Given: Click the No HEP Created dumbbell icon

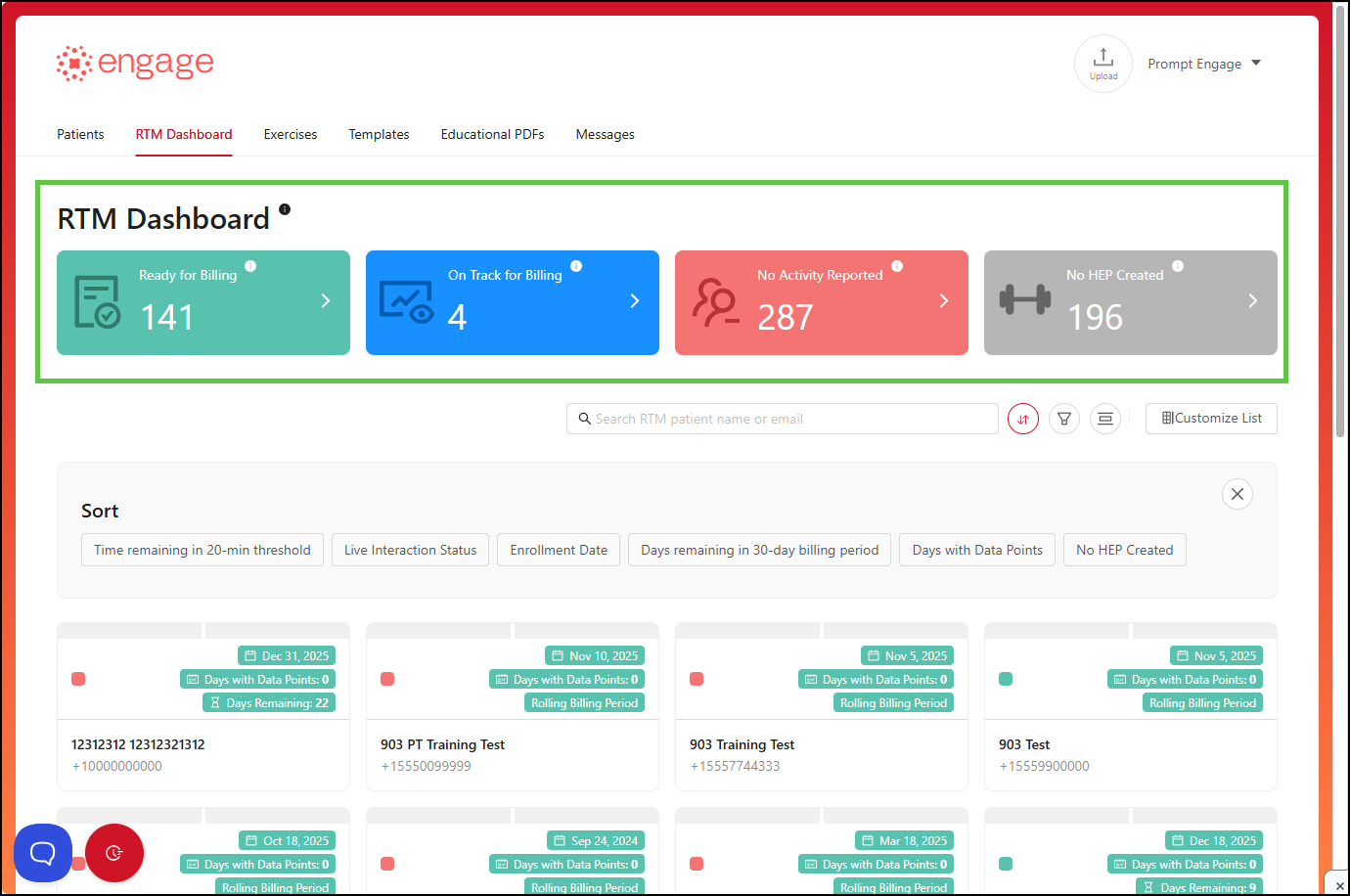Looking at the screenshot, I should [x=1025, y=299].
